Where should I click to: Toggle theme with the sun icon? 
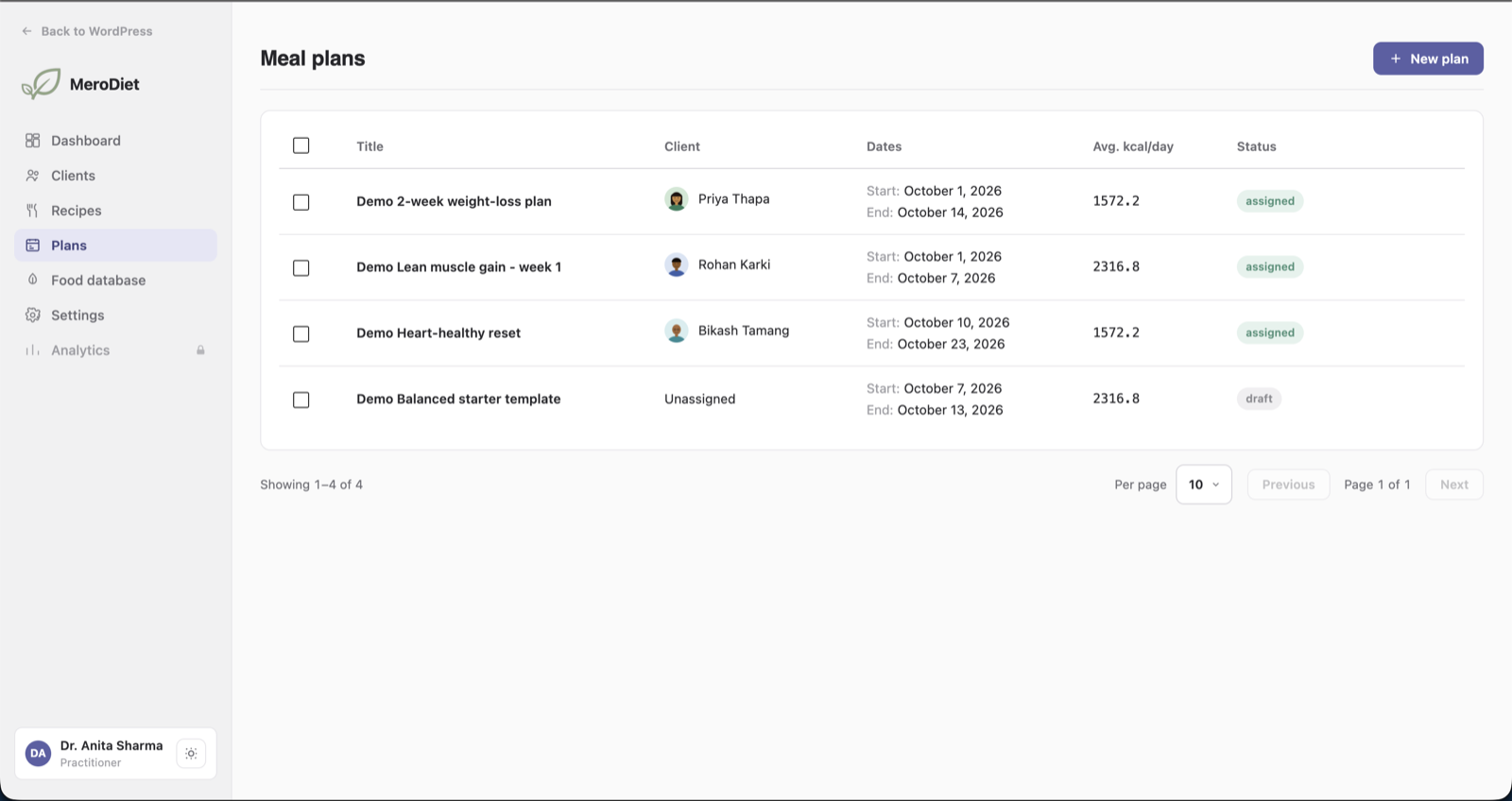tap(191, 754)
